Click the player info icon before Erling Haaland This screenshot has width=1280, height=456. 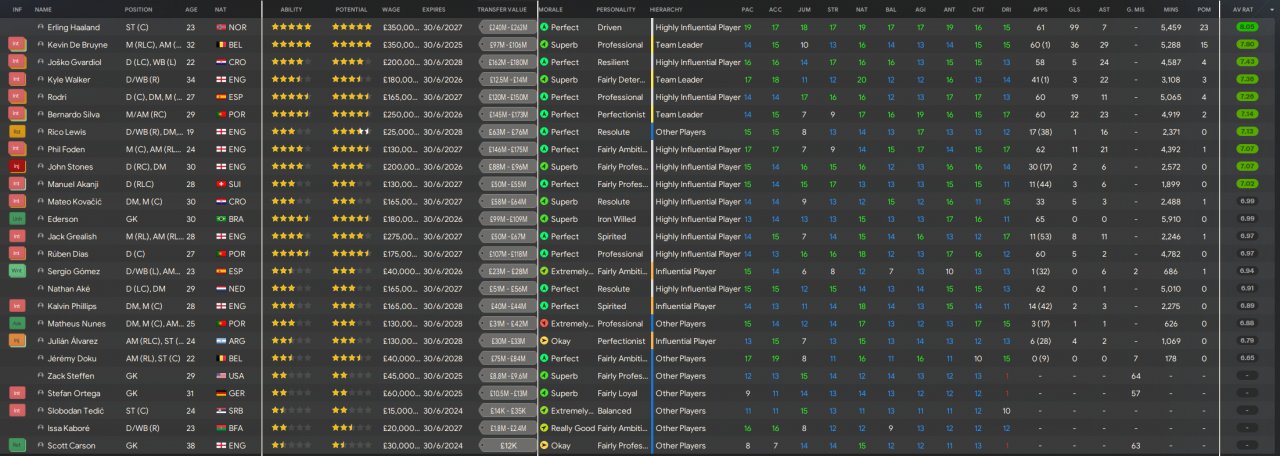(40, 28)
